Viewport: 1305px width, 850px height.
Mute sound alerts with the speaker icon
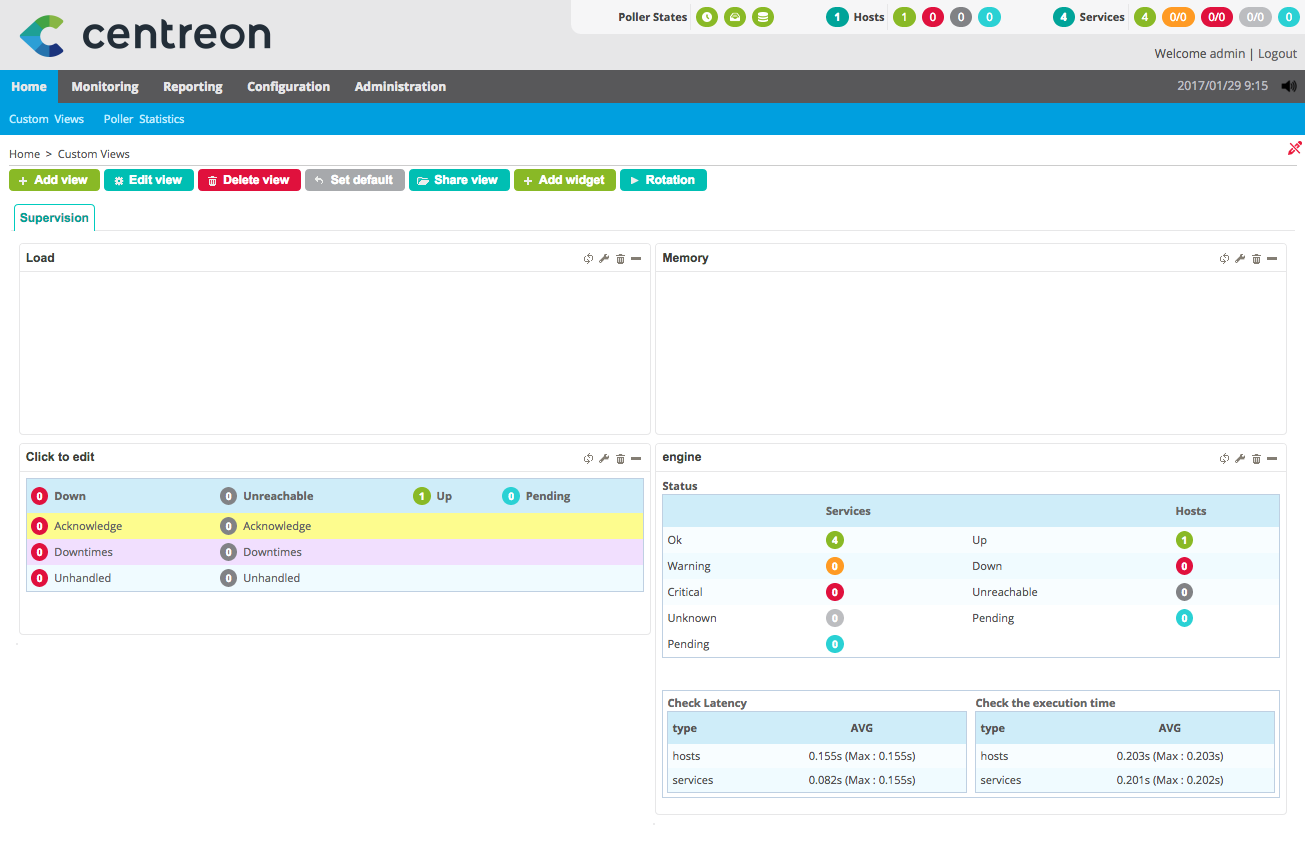point(1289,86)
